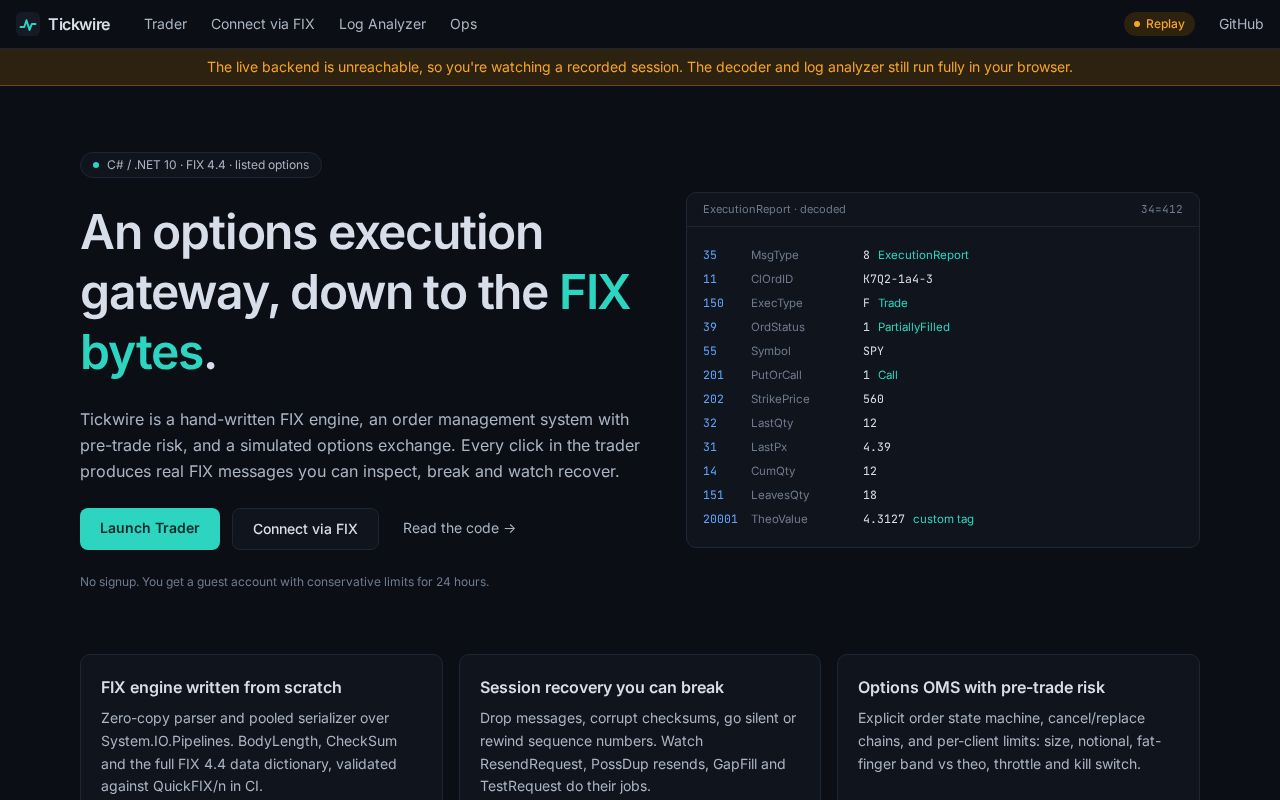Click the TheoValue 4.3127 value
This screenshot has width=1280, height=800.
coord(884,519)
